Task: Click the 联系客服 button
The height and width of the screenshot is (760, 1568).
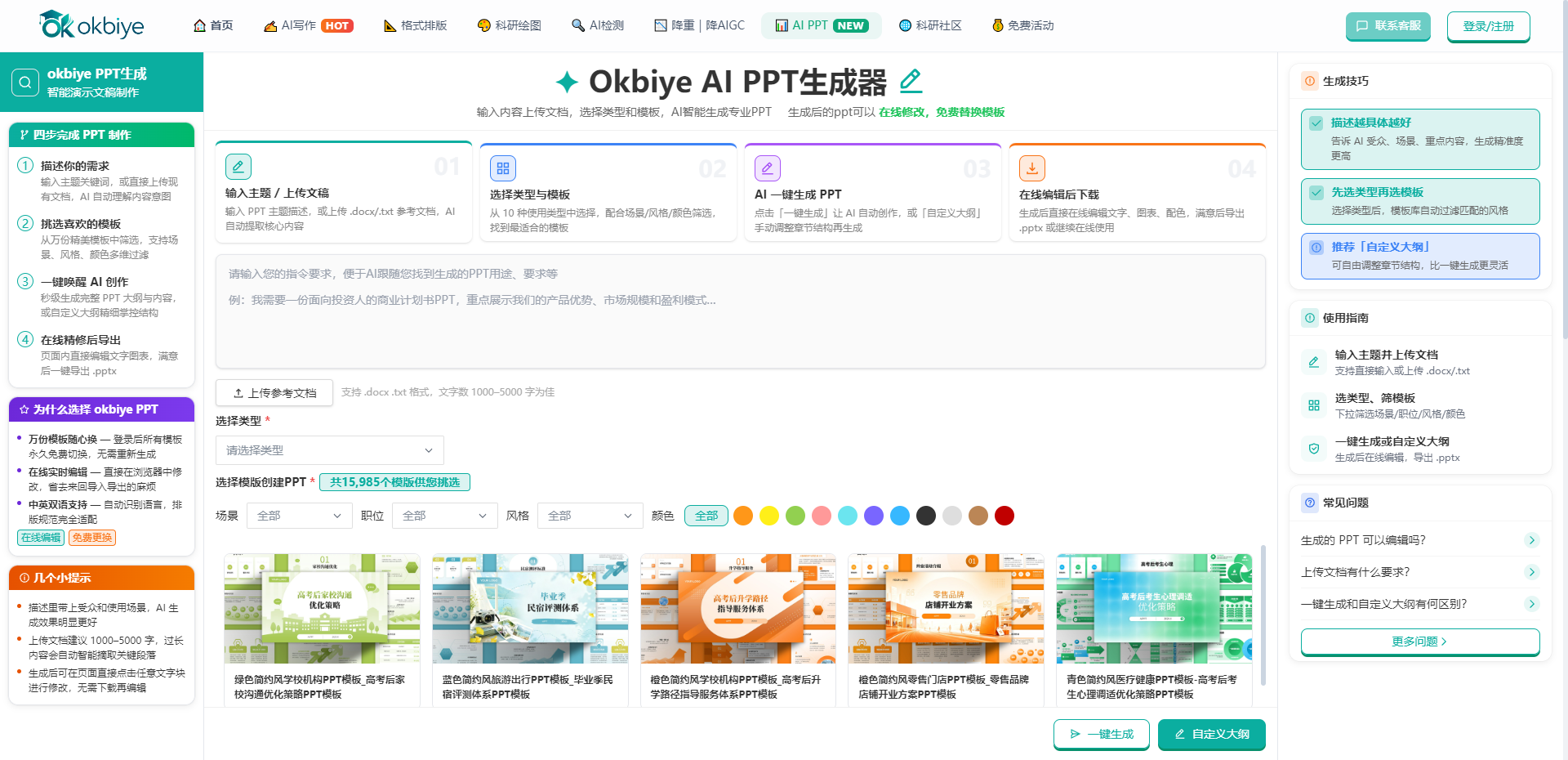Action: (x=1388, y=26)
